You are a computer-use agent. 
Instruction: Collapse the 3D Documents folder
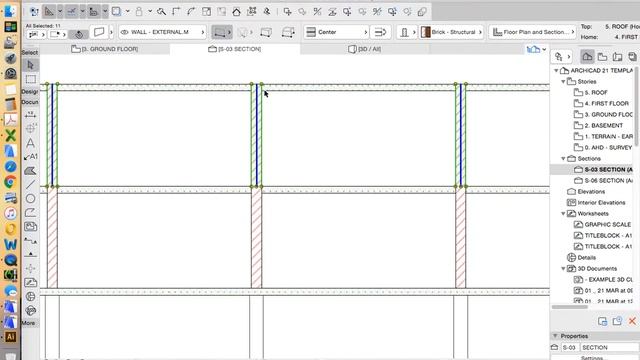(563, 269)
